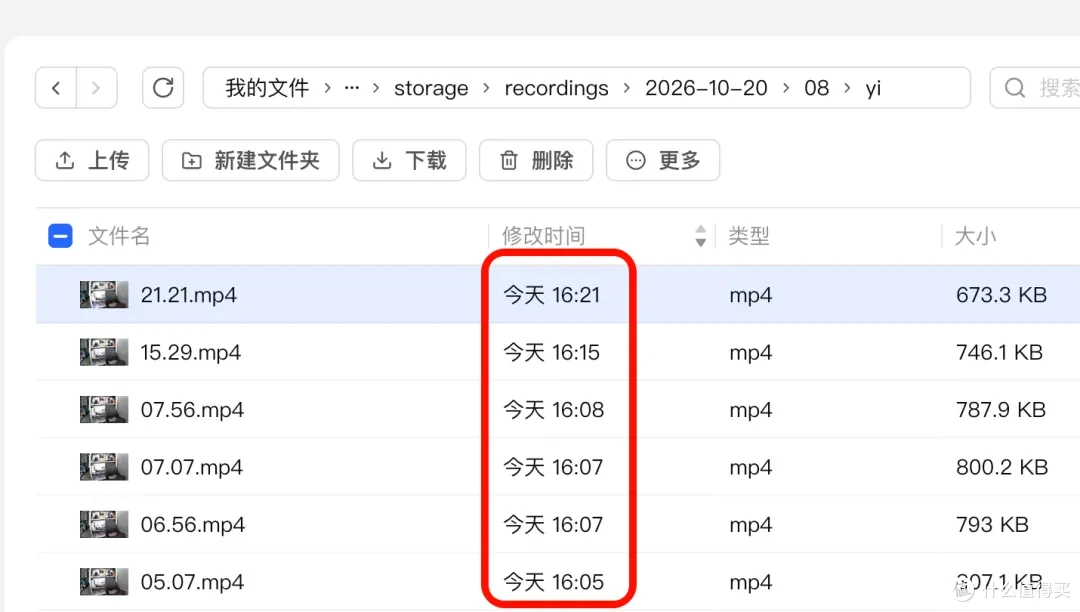Click the 下载 download button
Viewport: 1080px width, 612px height.
tap(409, 160)
